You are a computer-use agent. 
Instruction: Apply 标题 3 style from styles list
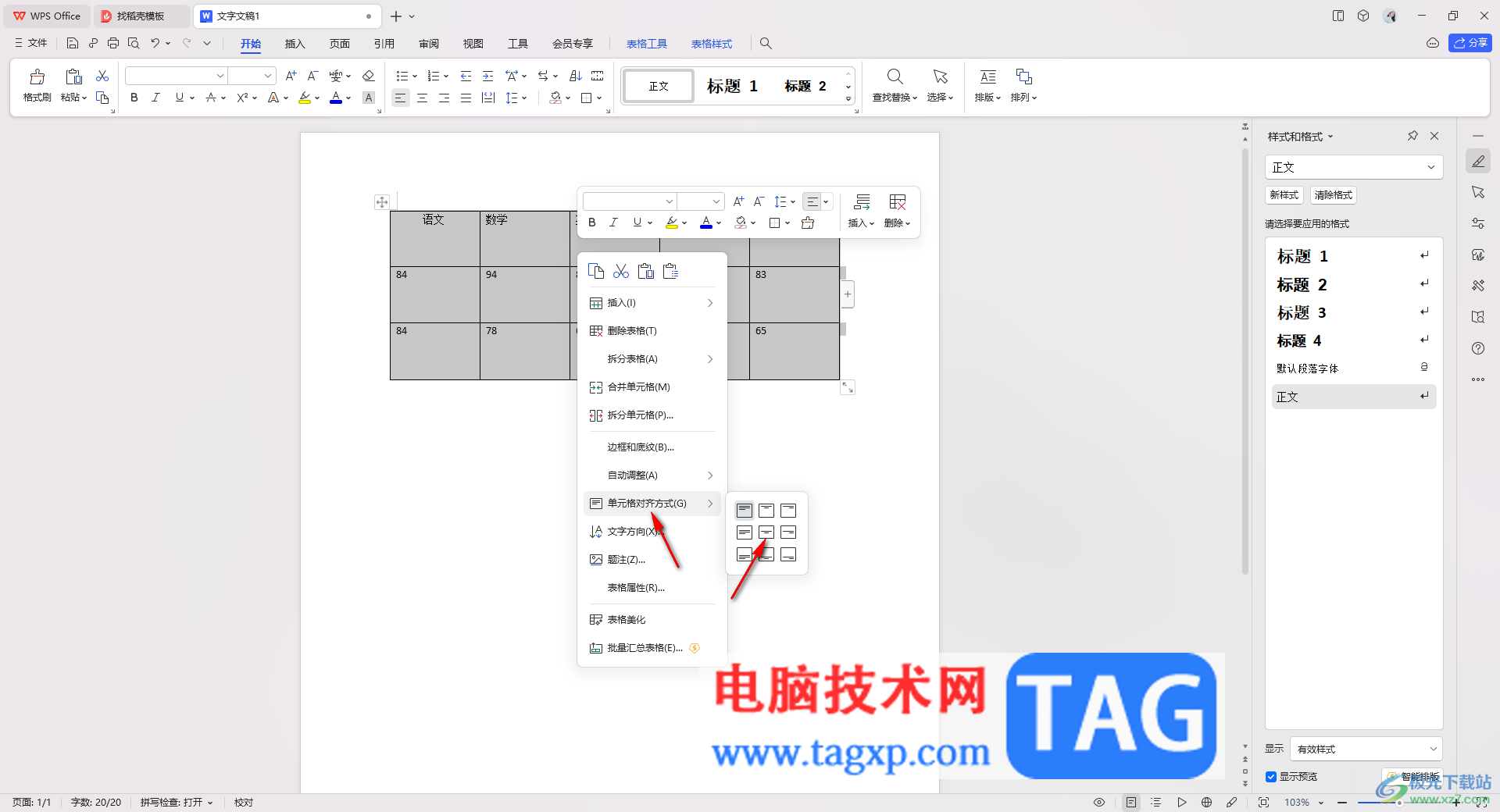(x=1354, y=312)
